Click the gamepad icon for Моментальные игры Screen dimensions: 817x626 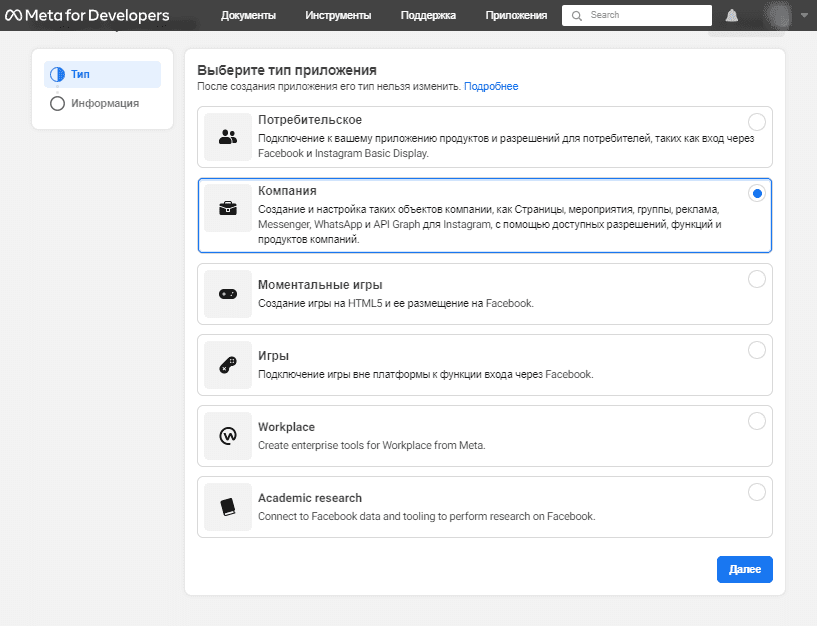tap(228, 294)
